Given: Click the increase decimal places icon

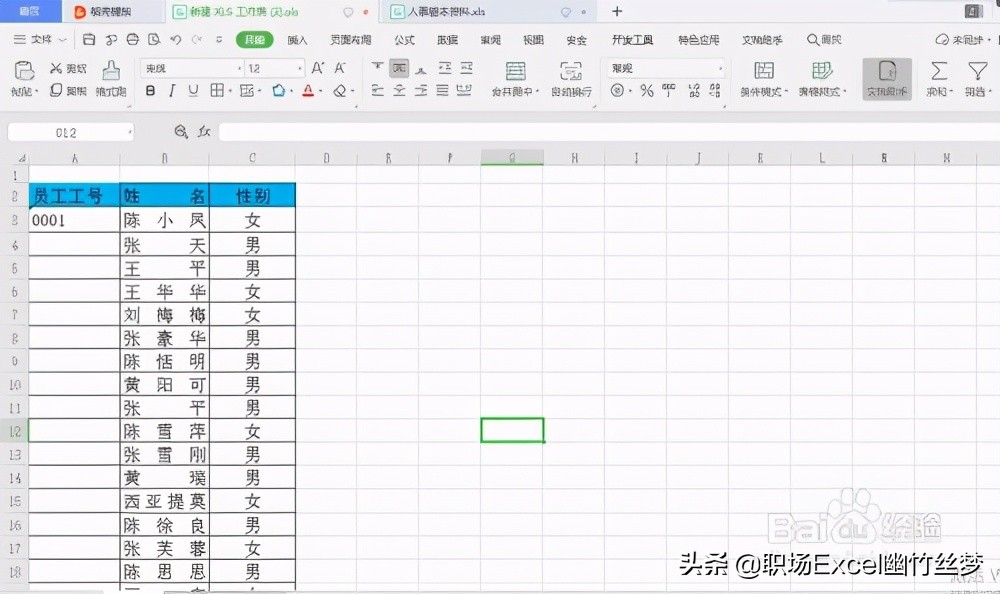Looking at the screenshot, I should pos(692,92).
